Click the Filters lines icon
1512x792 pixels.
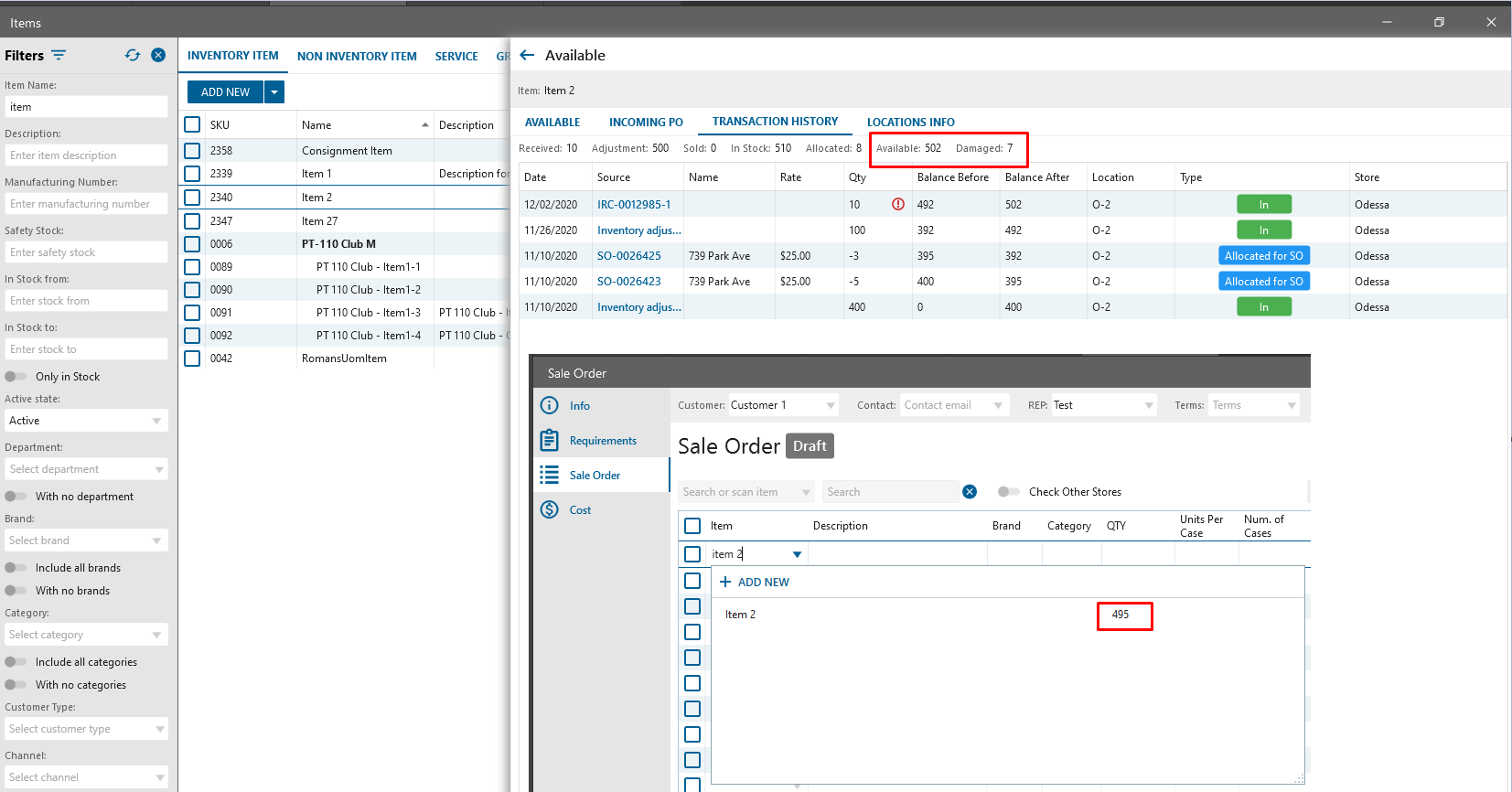click(59, 56)
